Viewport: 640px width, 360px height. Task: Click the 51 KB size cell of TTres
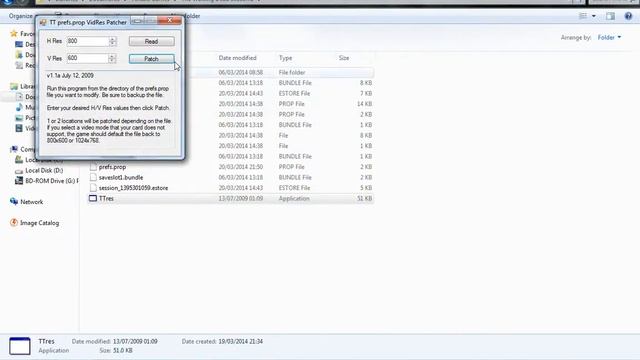364,199
